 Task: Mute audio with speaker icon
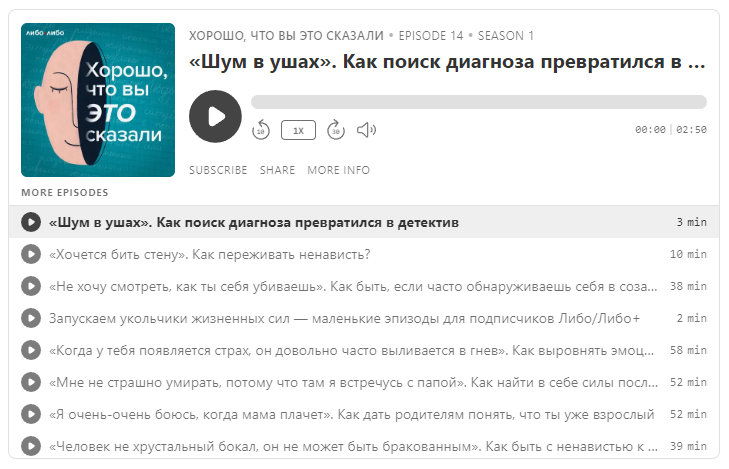[x=366, y=130]
